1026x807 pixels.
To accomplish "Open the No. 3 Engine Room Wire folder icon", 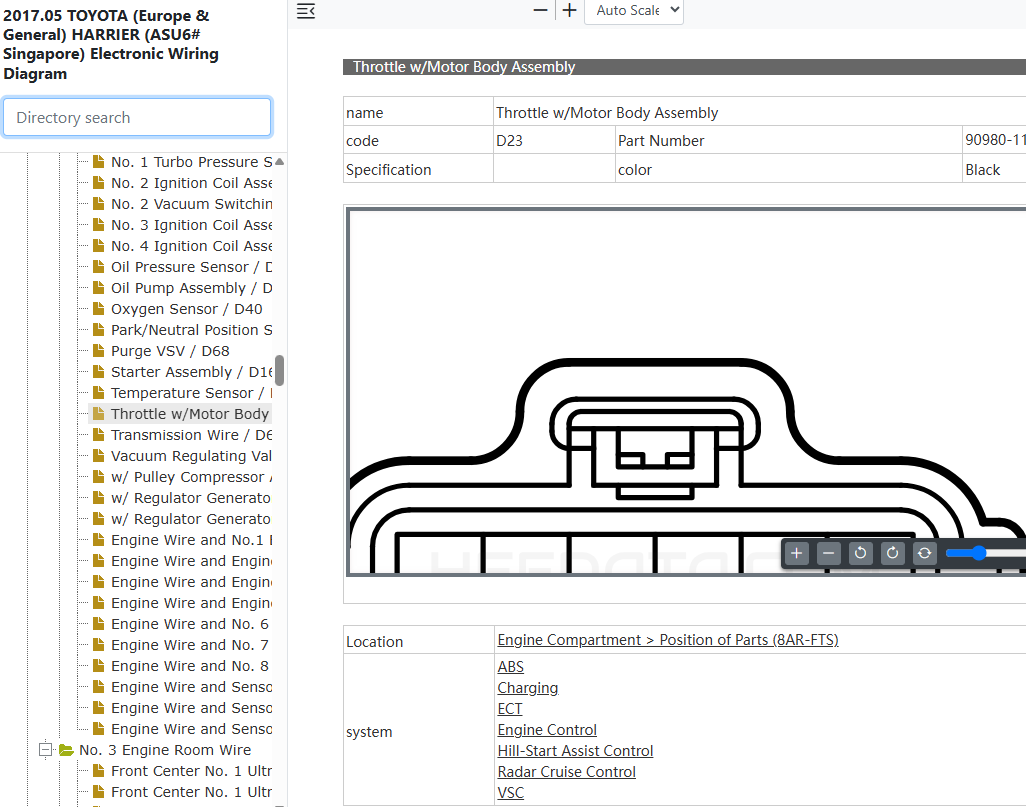I will [x=66, y=749].
